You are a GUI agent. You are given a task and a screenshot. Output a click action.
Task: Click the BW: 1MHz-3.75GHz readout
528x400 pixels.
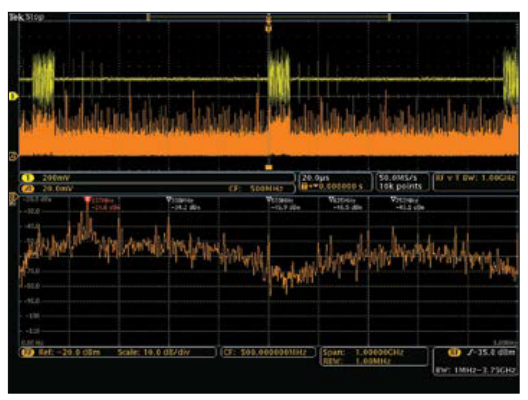475,370
